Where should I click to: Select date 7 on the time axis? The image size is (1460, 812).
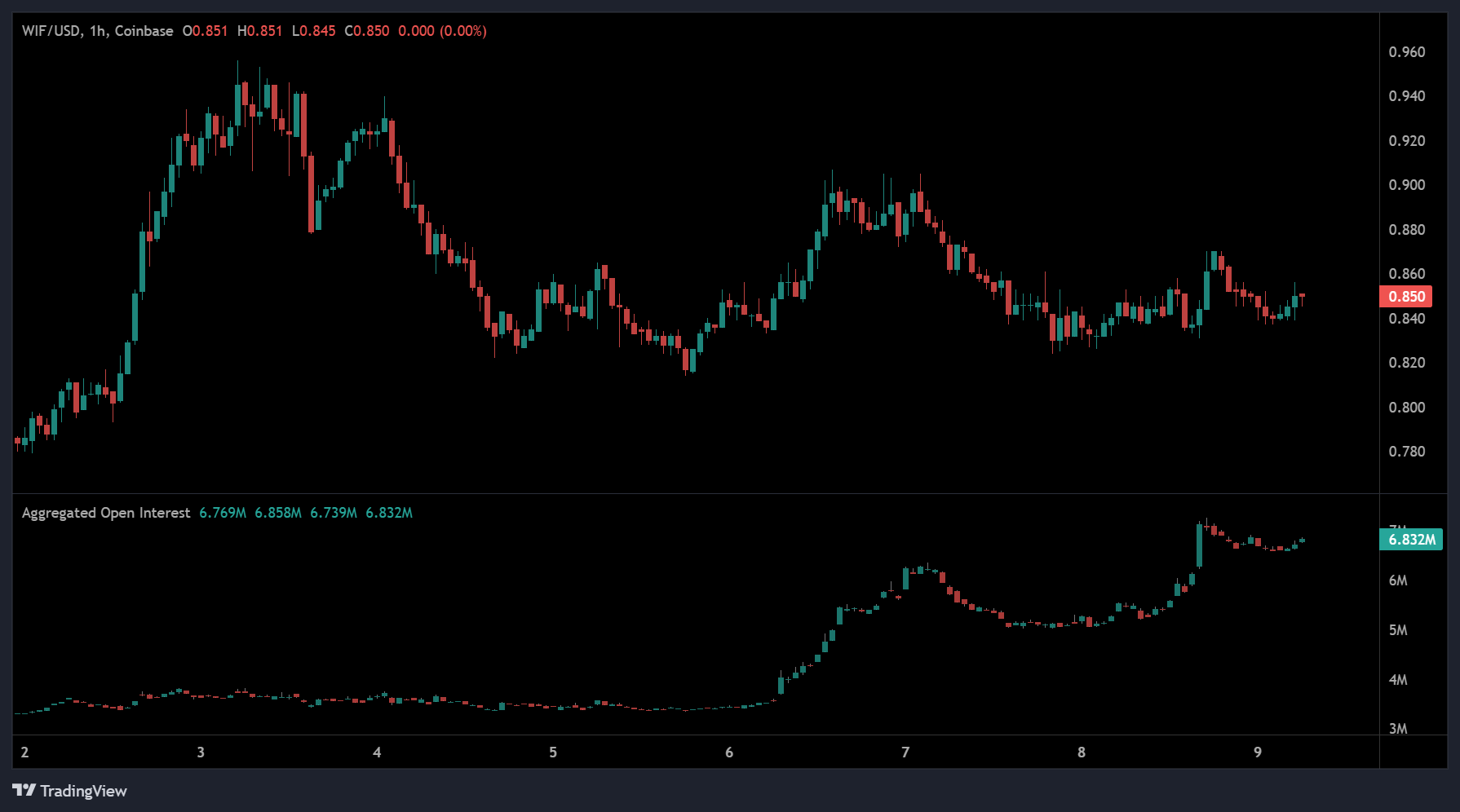(905, 752)
